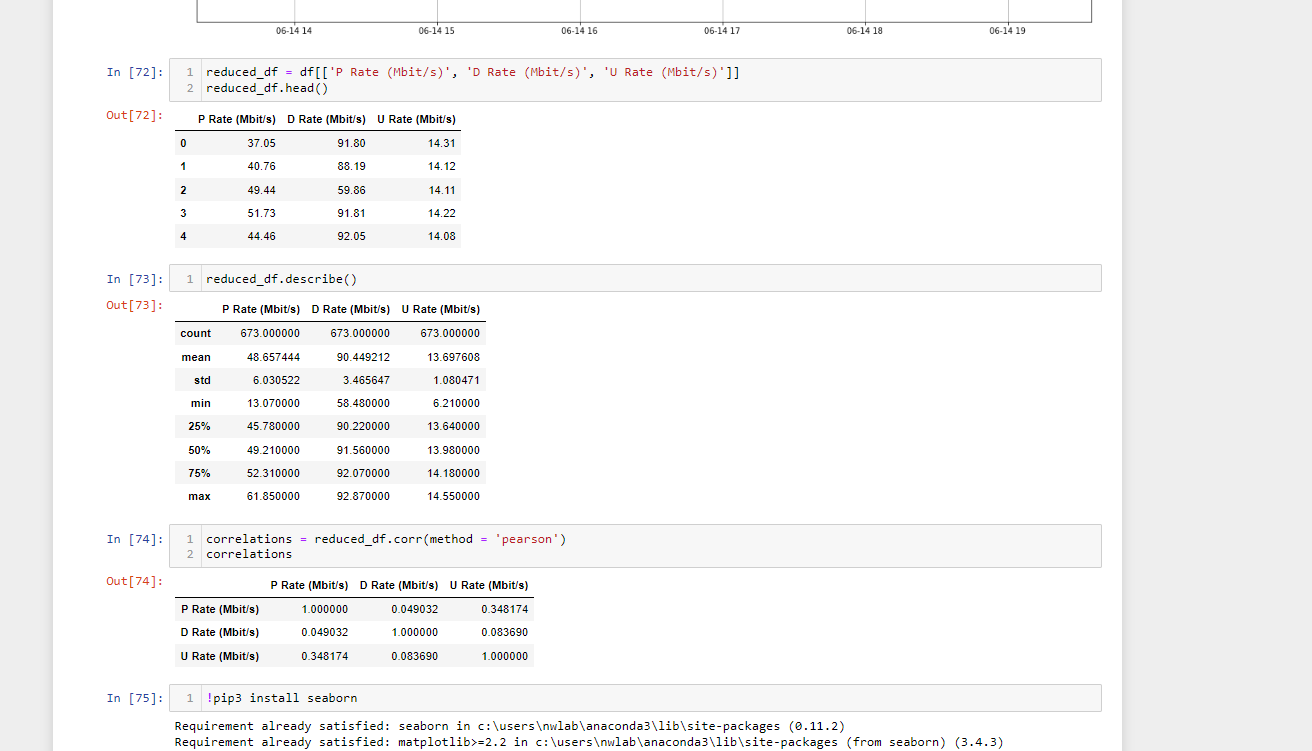Click mean P Rate value 48.657444
1312x751 pixels.
pos(273,357)
